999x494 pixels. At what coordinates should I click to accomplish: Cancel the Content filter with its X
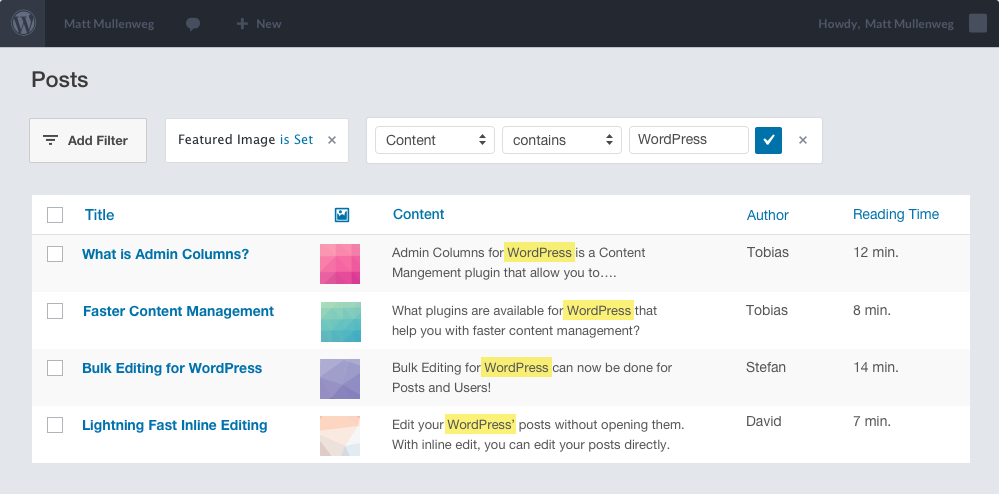pyautogui.click(x=803, y=140)
